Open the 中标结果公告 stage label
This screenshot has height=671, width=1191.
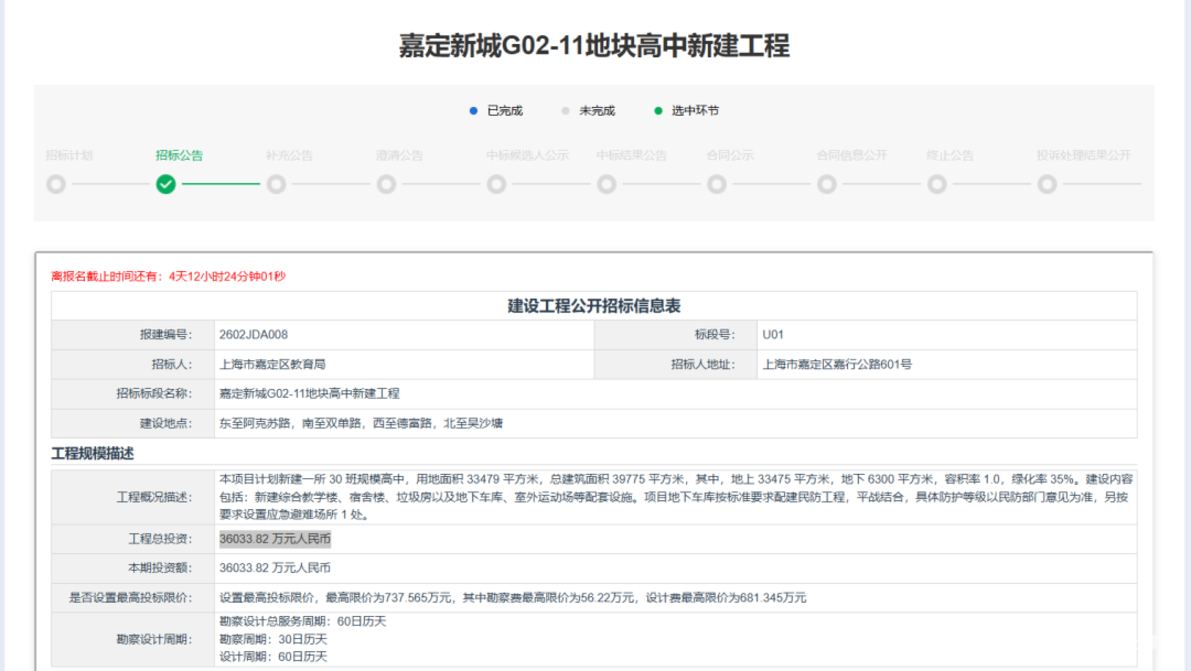[632, 155]
